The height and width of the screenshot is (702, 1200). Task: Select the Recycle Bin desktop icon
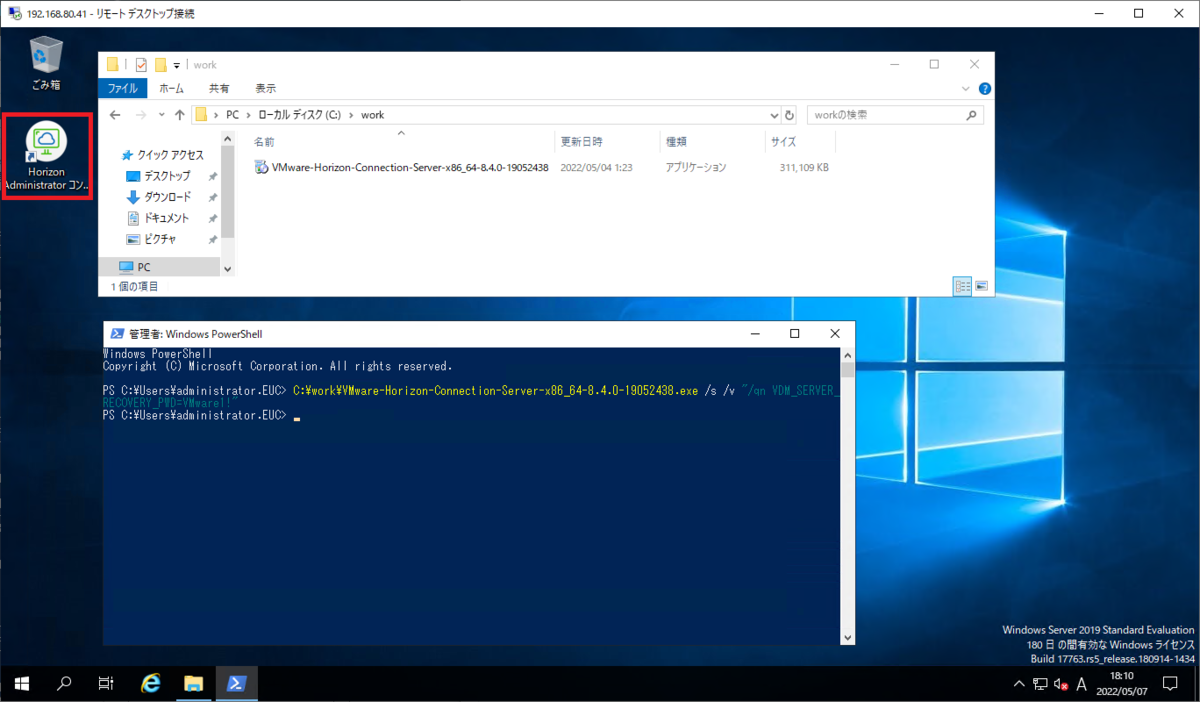[x=46, y=64]
